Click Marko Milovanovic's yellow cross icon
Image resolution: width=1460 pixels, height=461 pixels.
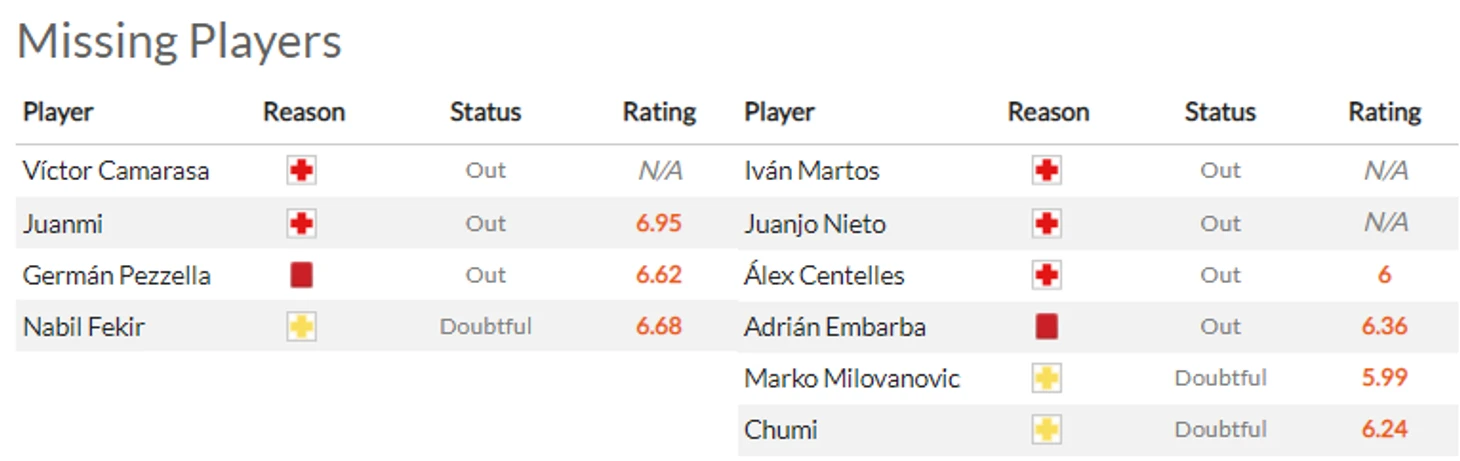pyautogui.click(x=1046, y=379)
